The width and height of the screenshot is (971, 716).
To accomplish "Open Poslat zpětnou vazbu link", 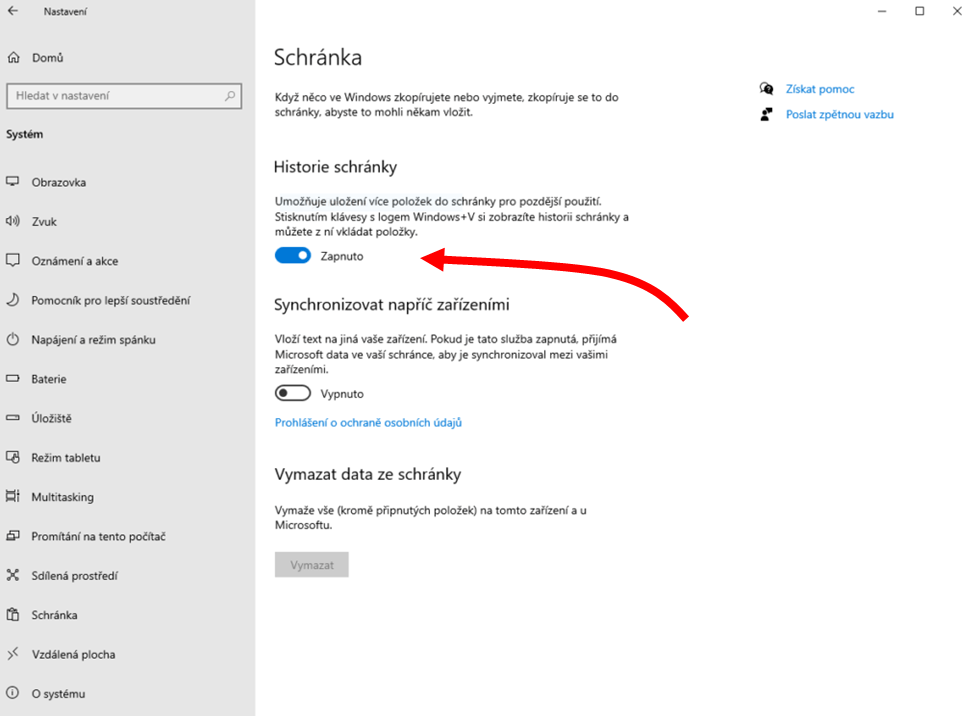I will point(839,115).
